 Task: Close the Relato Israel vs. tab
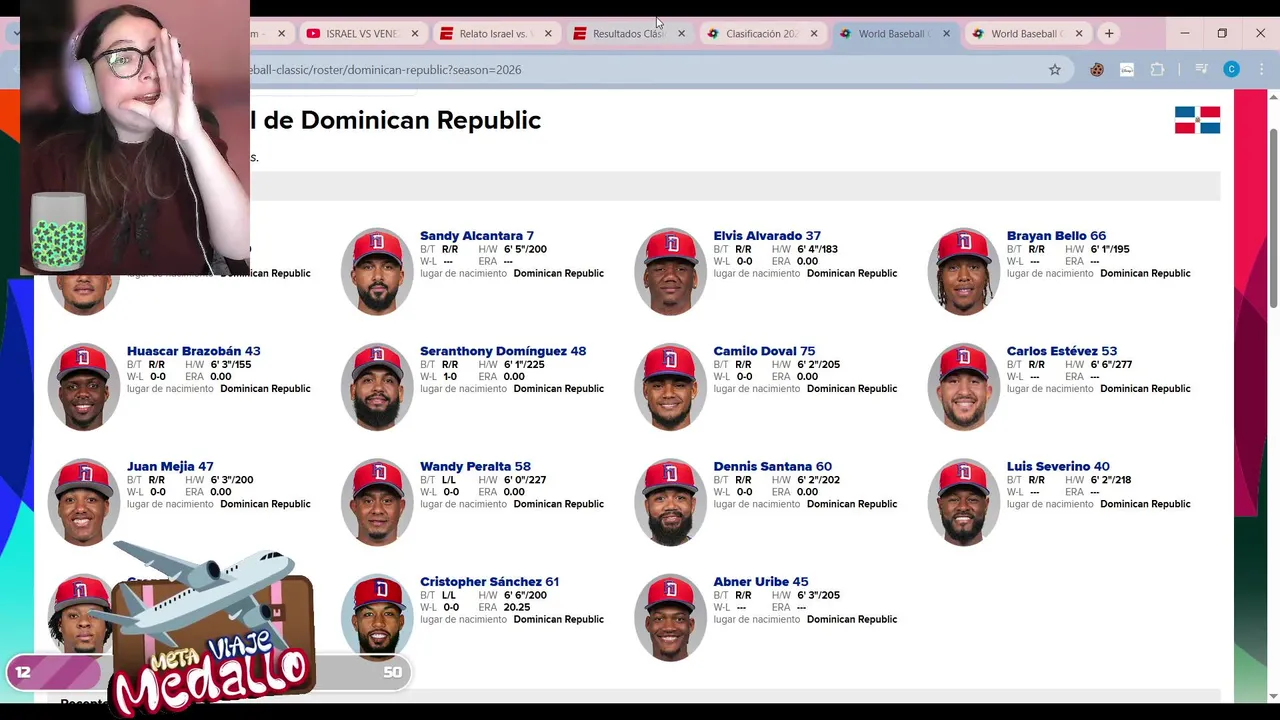(x=548, y=33)
